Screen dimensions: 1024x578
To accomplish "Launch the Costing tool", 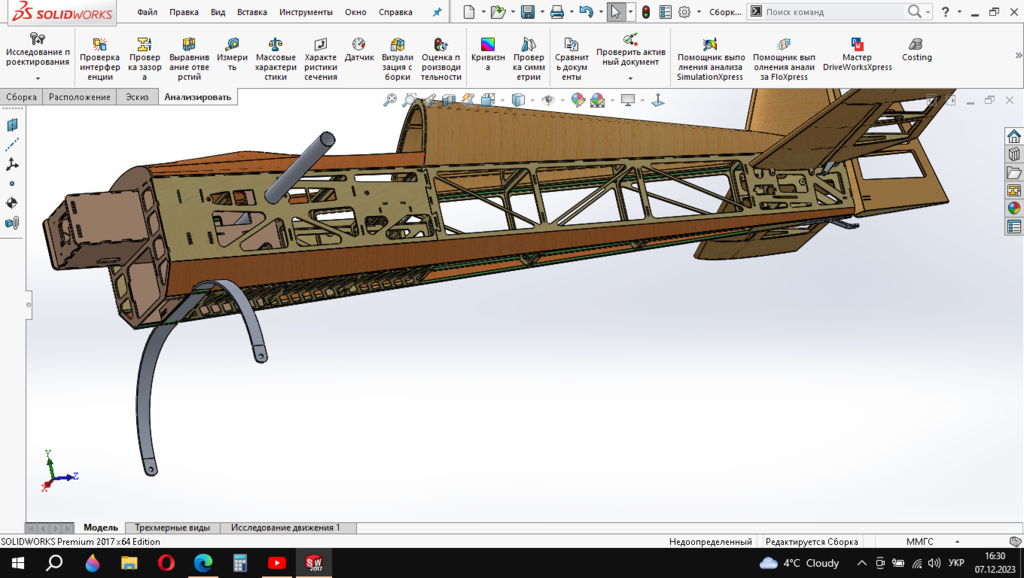I will click(x=916, y=51).
